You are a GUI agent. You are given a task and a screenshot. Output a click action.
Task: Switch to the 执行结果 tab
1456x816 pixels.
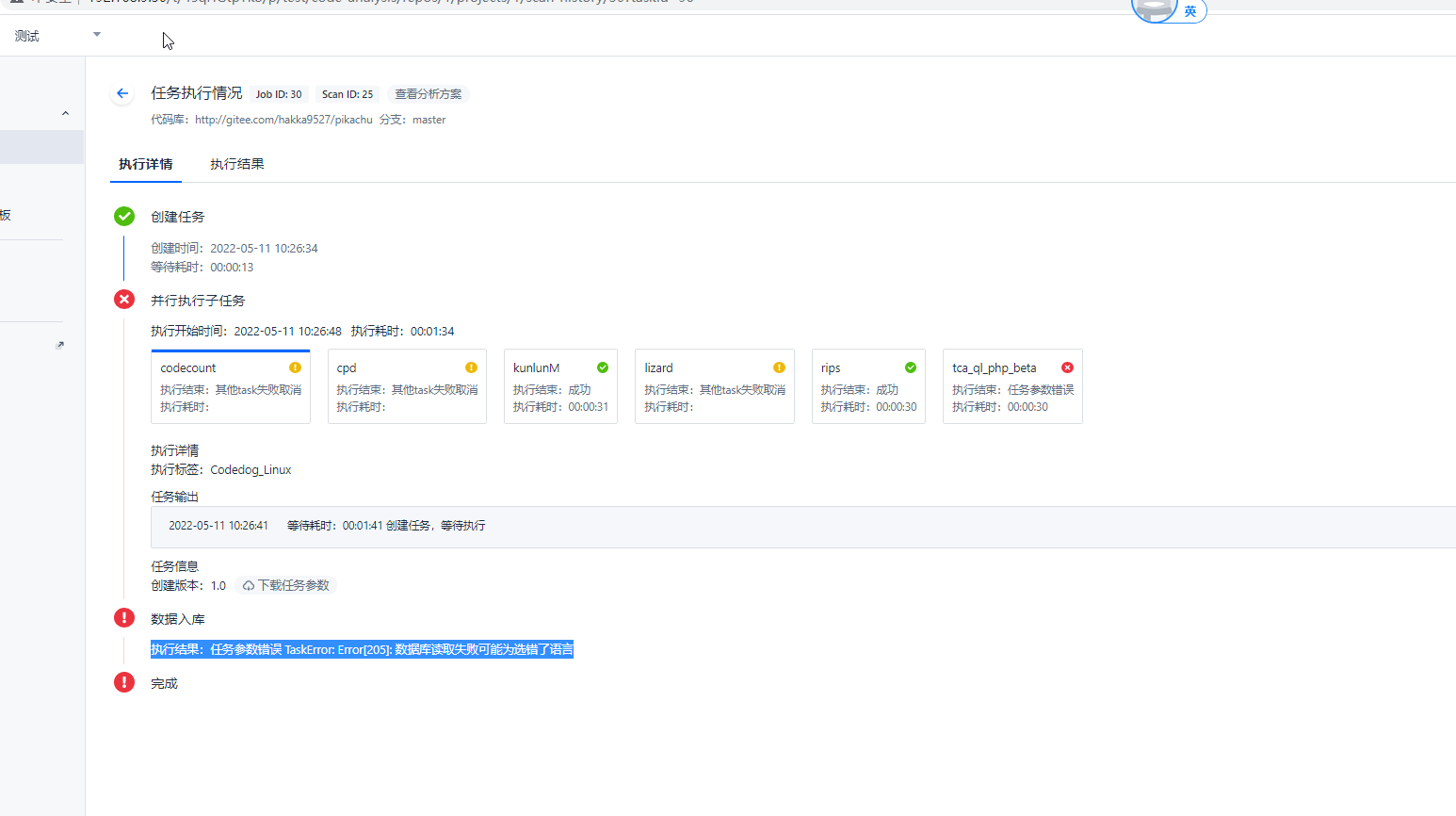pos(237,164)
